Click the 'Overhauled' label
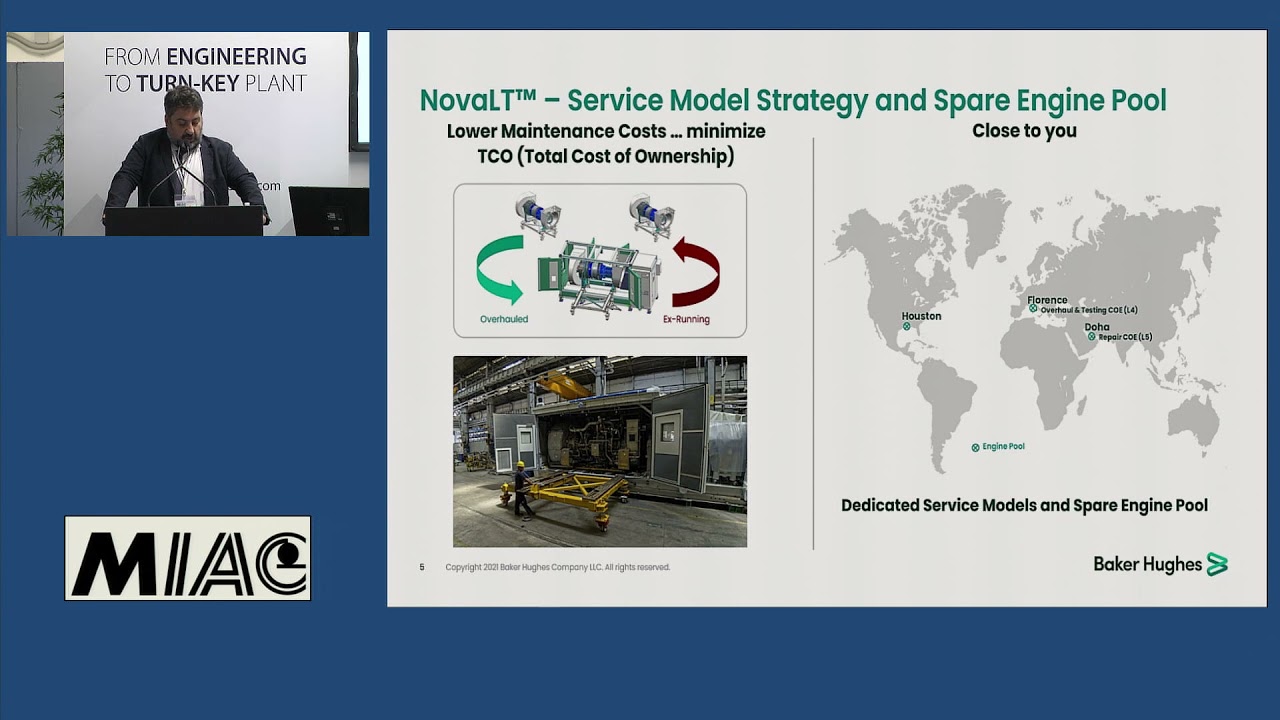The image size is (1280, 720). (504, 319)
